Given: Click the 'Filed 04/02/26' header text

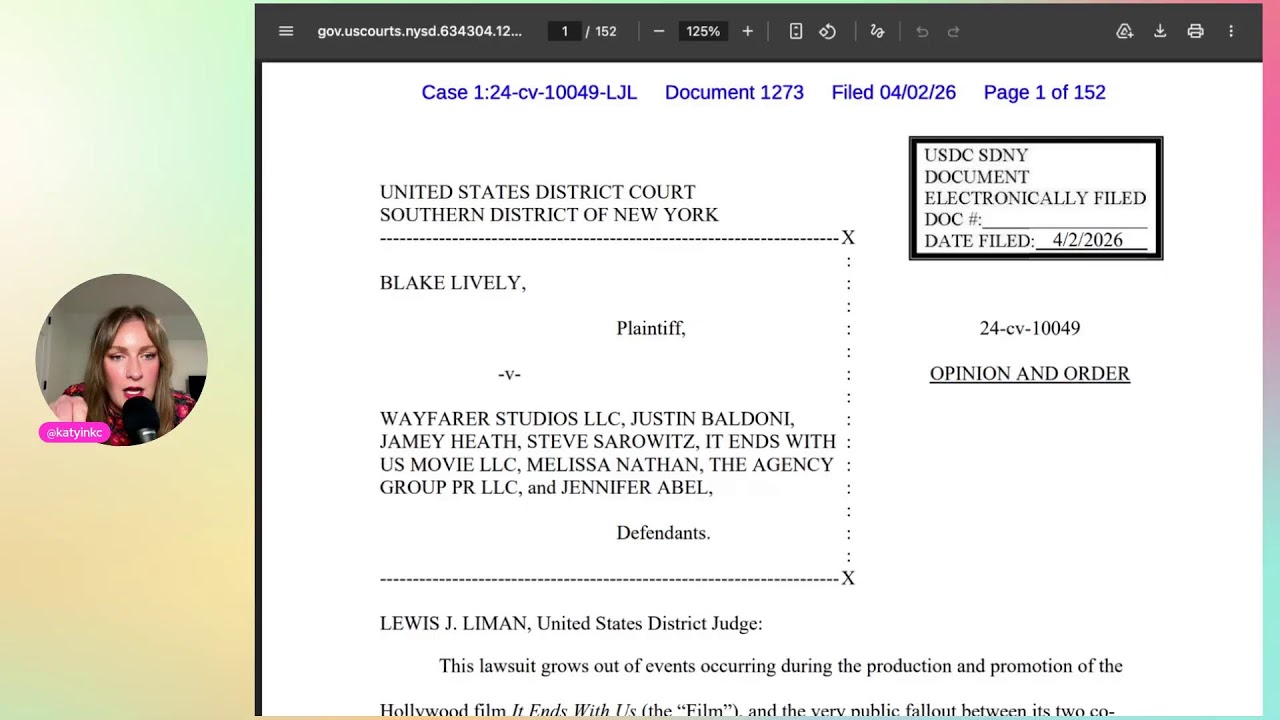Looking at the screenshot, I should pyautogui.click(x=894, y=92).
